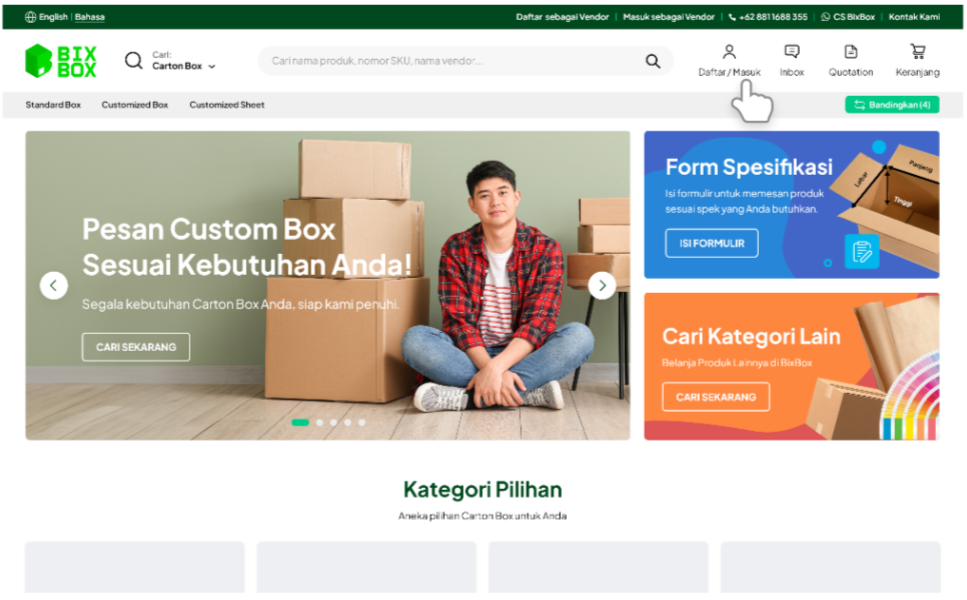Screen dimensions: 967x600
Task: Click the BixBox logo
Action: point(61,61)
